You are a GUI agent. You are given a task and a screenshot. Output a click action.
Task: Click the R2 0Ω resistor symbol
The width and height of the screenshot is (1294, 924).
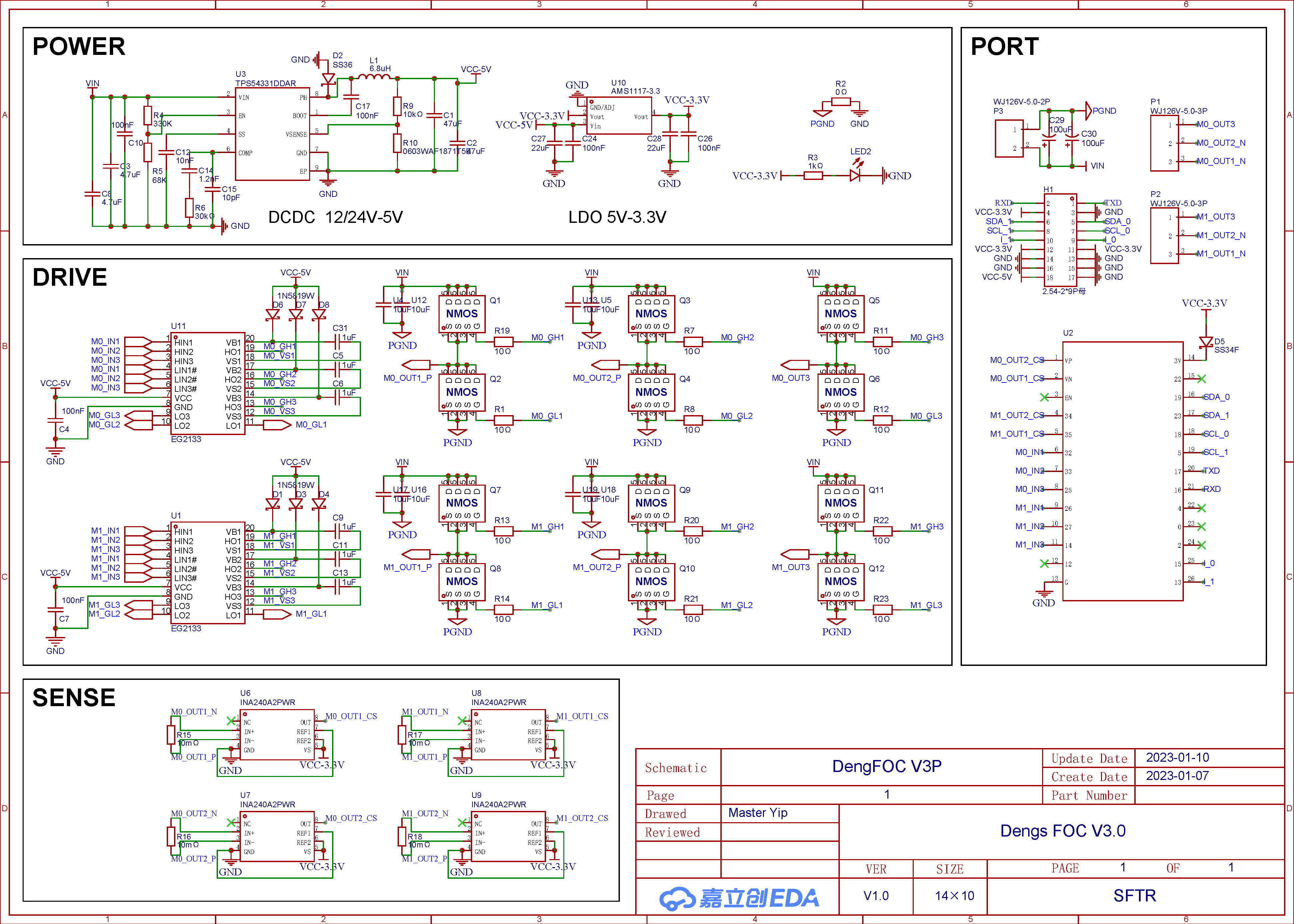(840, 102)
